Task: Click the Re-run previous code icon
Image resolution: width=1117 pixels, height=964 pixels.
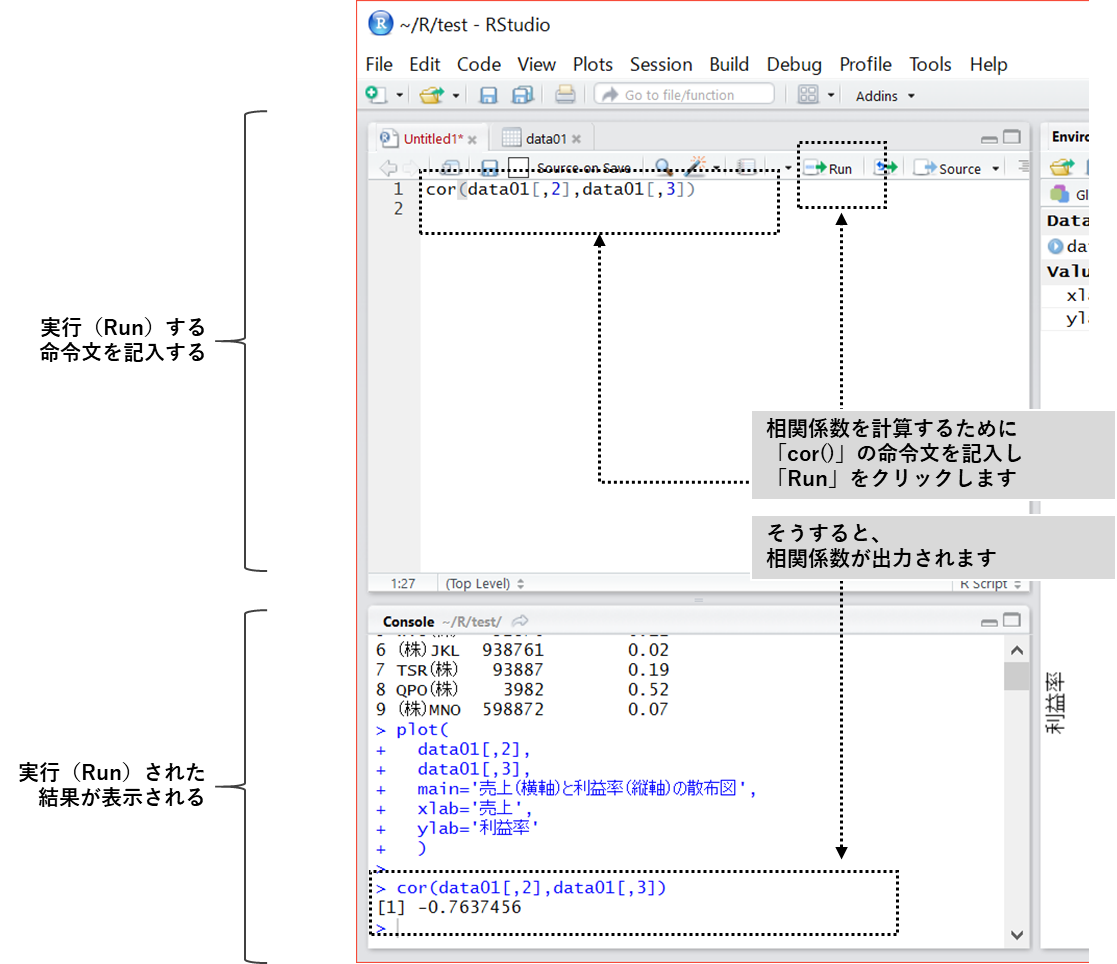Action: 886,168
